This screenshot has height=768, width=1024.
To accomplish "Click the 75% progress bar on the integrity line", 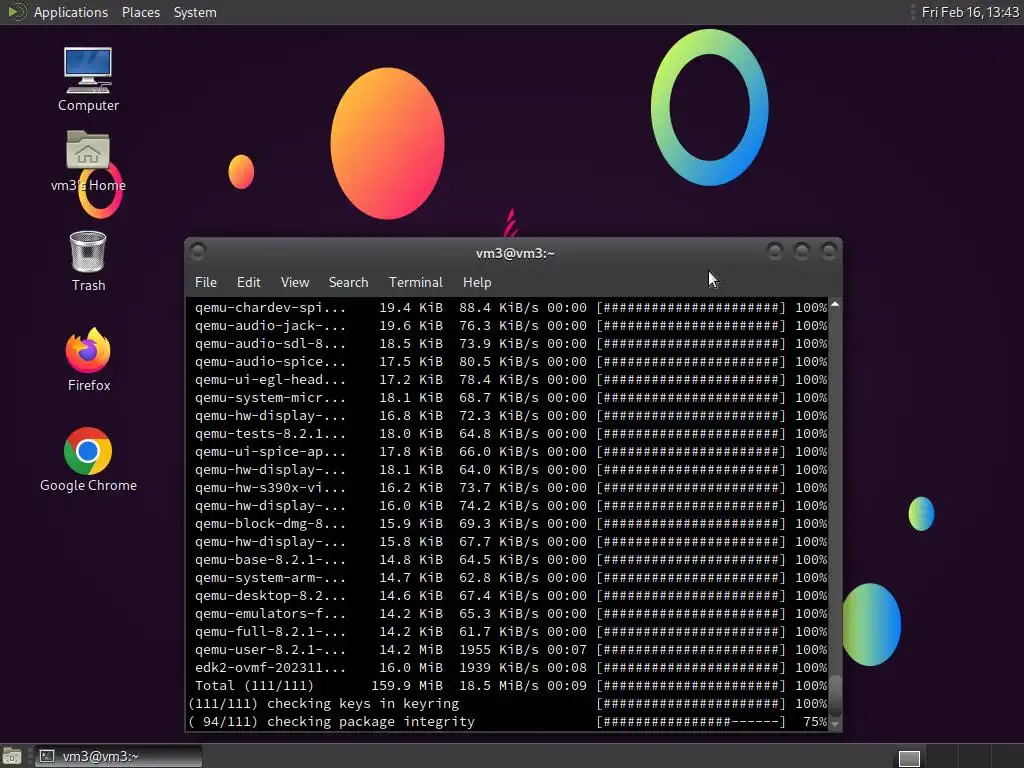I will coord(691,722).
